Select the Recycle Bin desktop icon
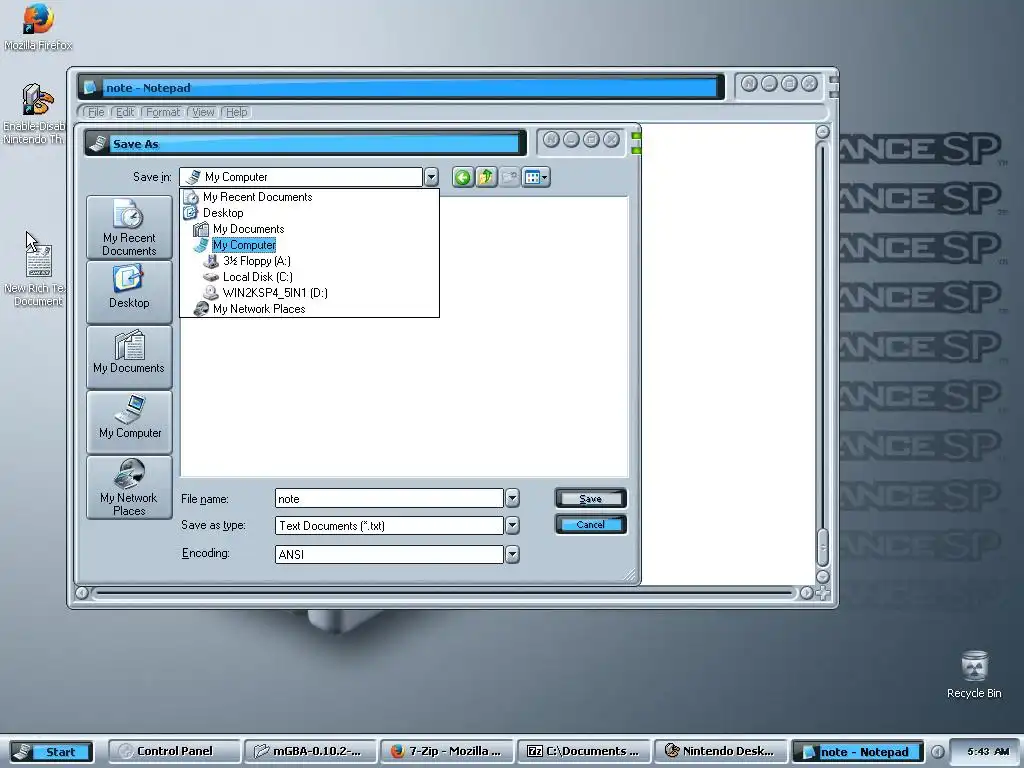Viewport: 1024px width, 768px height. pos(974,675)
